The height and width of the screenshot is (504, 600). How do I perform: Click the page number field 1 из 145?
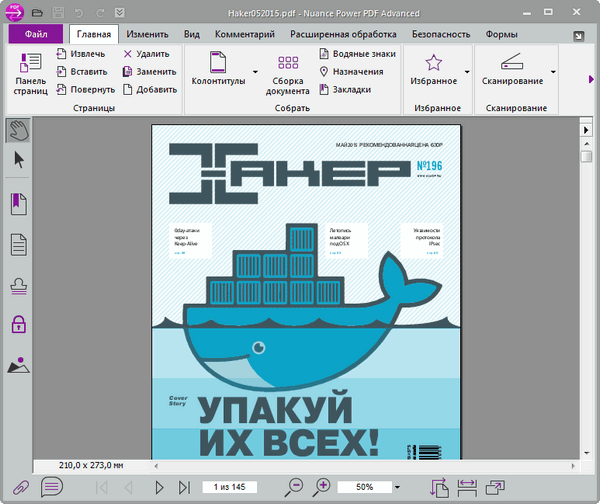[x=230, y=487]
